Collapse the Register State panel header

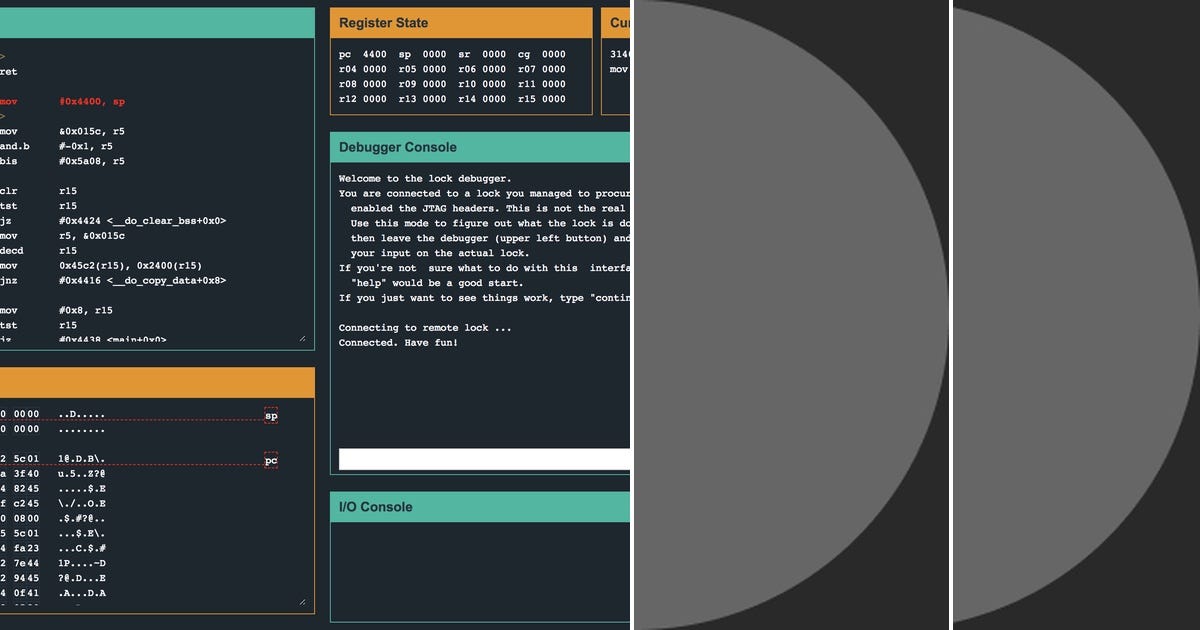tap(462, 22)
